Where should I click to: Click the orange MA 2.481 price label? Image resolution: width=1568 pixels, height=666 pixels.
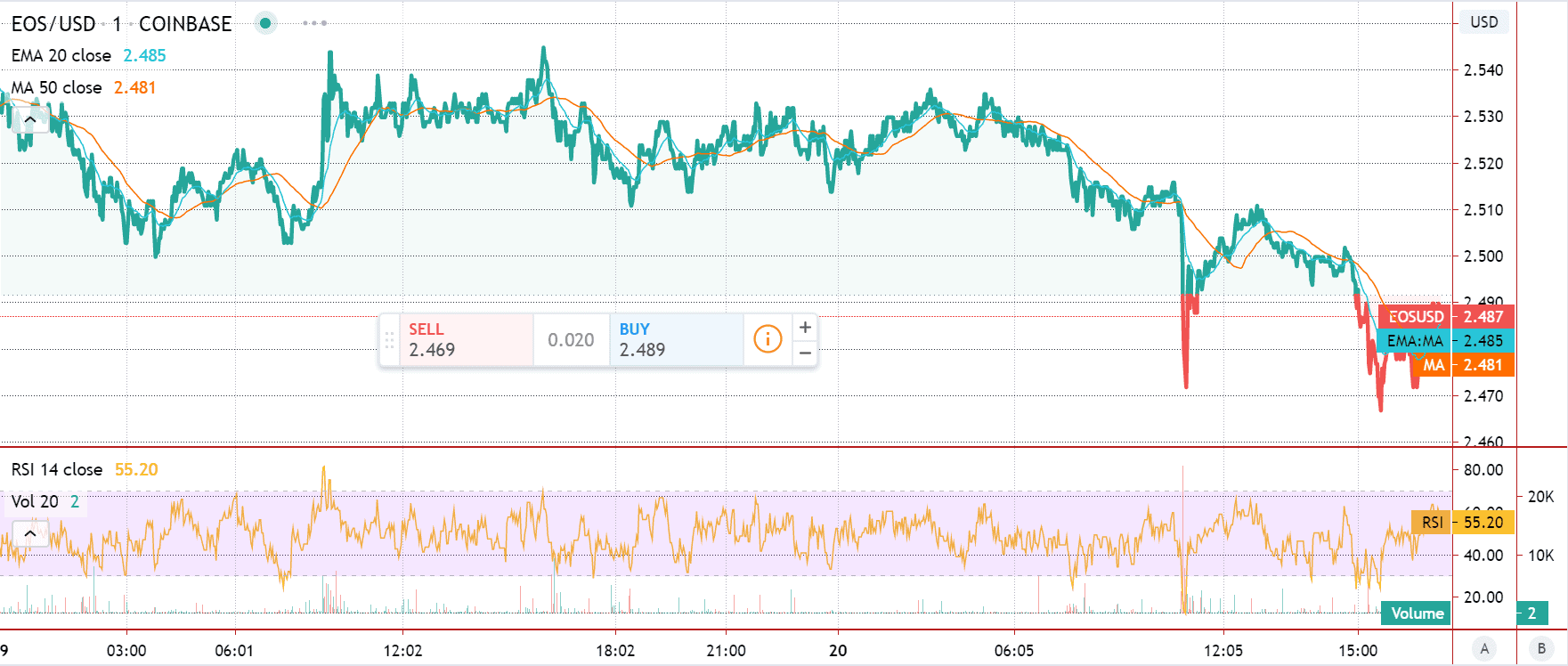click(1463, 365)
